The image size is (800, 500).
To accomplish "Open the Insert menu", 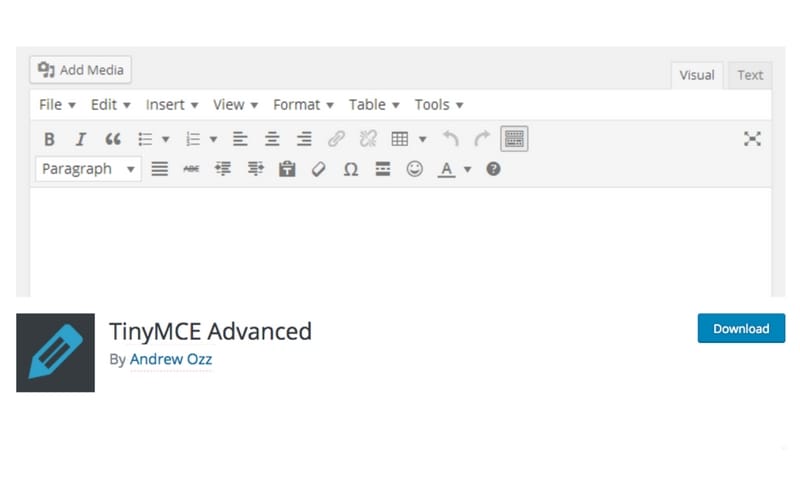I will (172, 105).
